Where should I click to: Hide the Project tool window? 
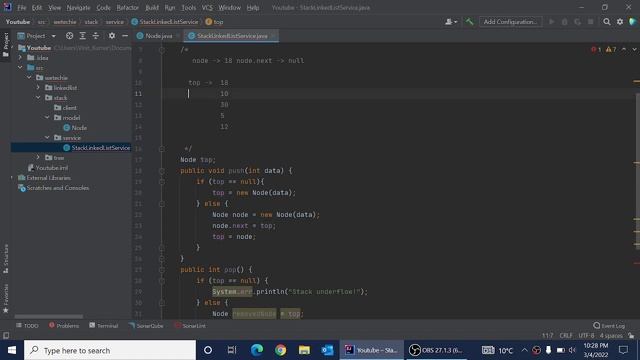pos(125,36)
